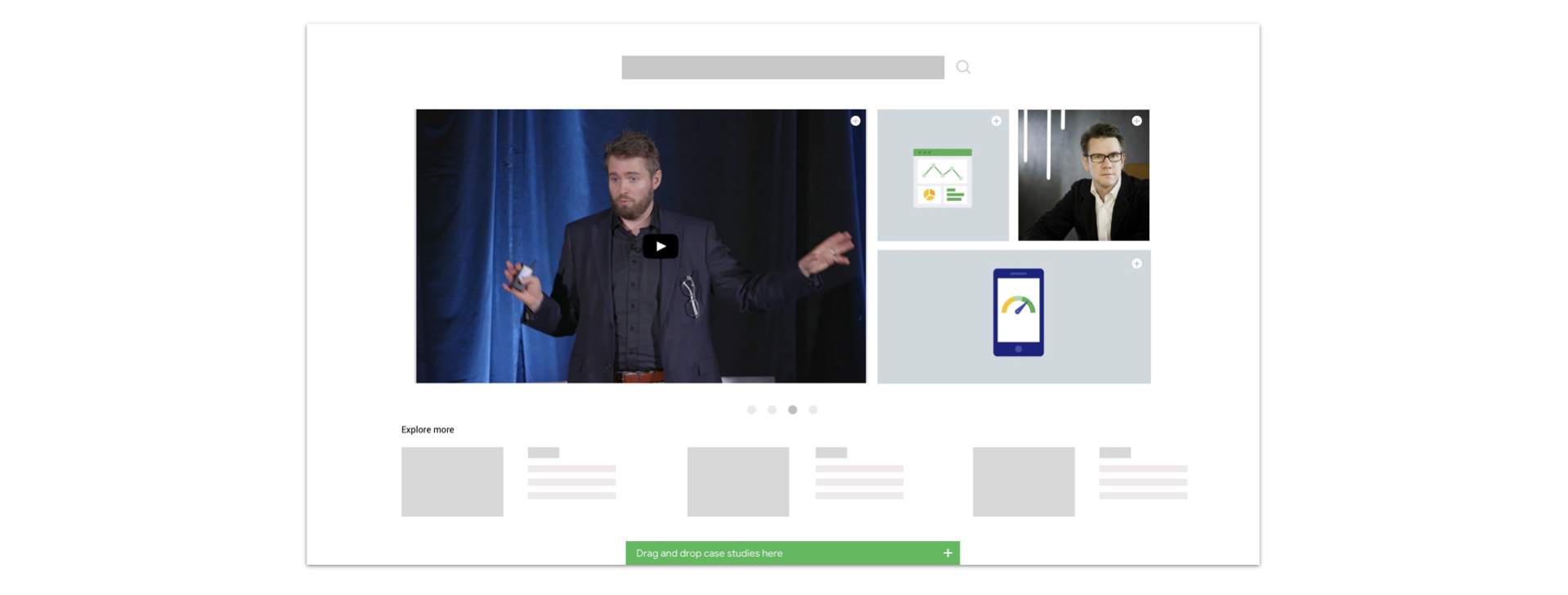This screenshot has width=1568, height=595.
Task: Click the green 'Drag and drop case studies here' bar
Action: 792,552
